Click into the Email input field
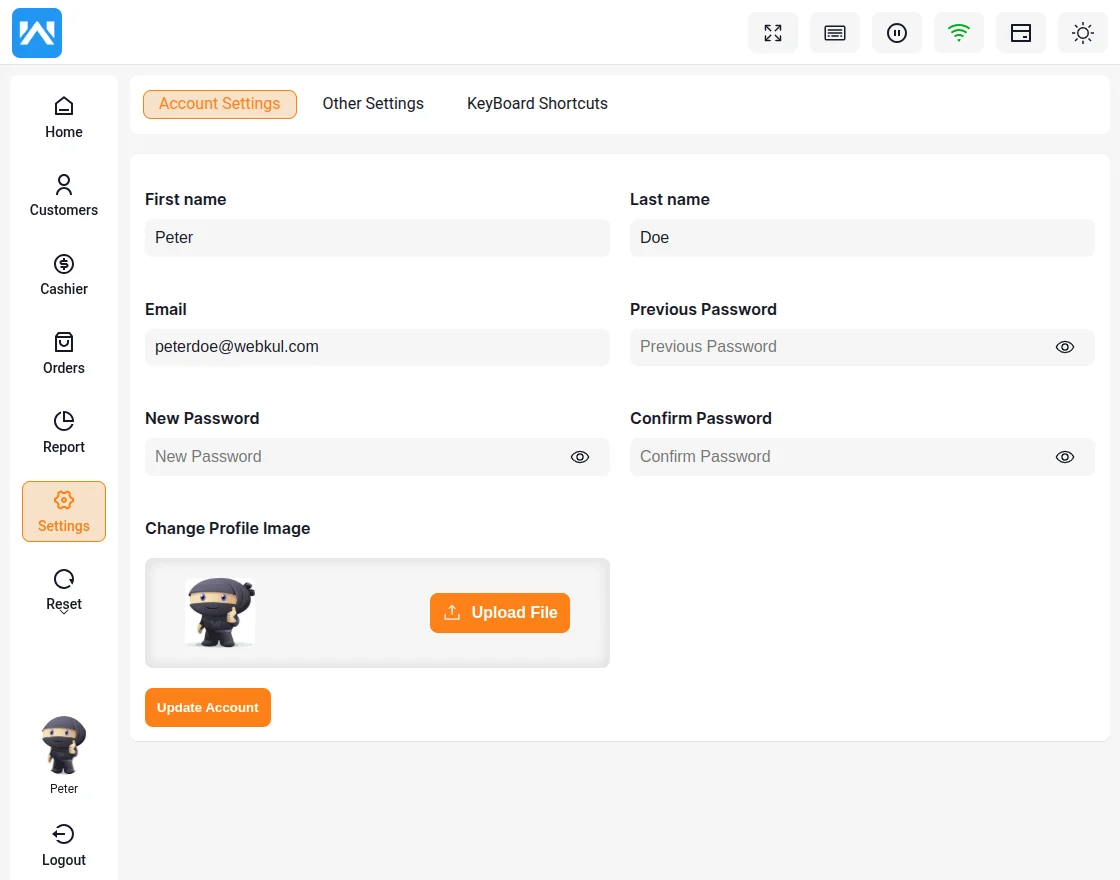Image resolution: width=1120 pixels, height=880 pixels. point(376,347)
